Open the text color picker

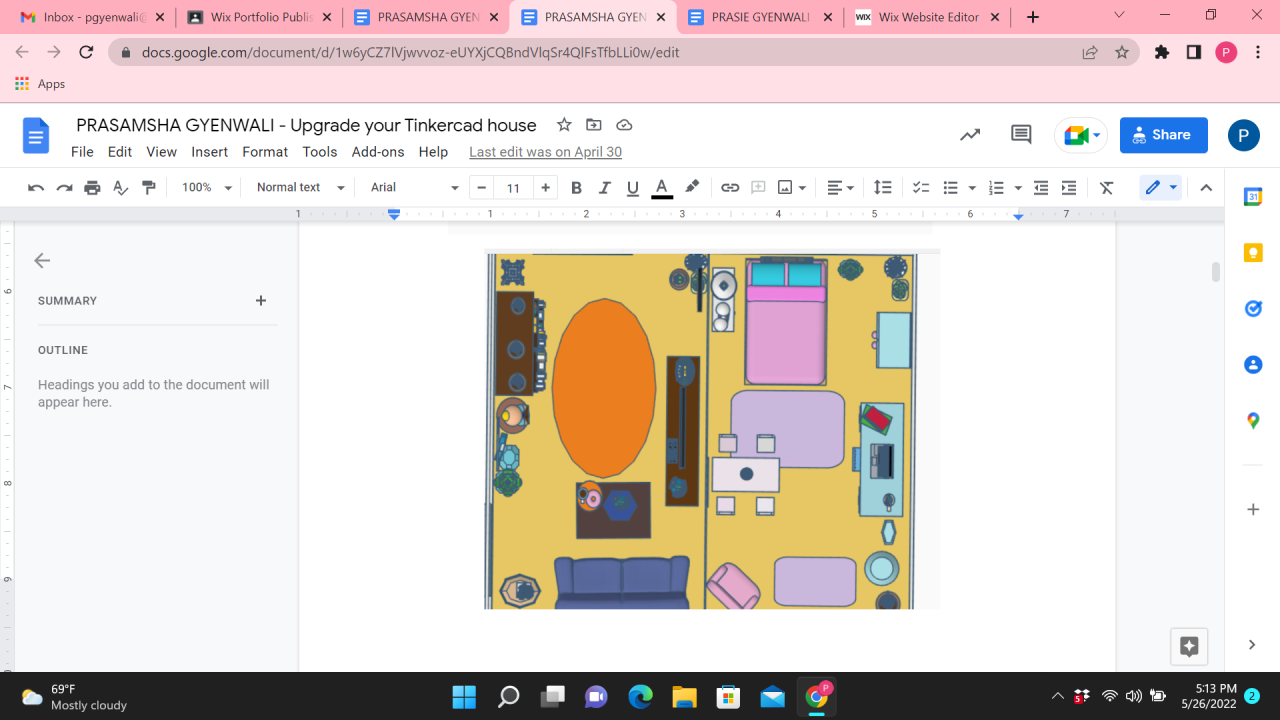tap(661, 188)
